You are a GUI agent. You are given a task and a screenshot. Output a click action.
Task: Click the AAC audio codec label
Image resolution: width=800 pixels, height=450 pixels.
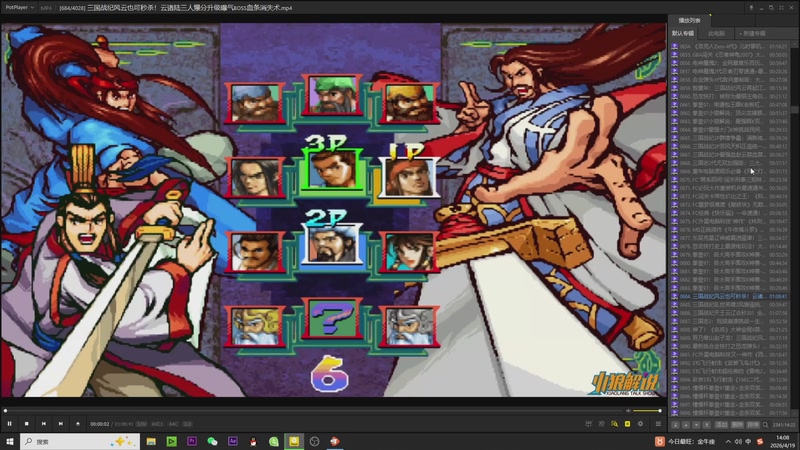pos(173,424)
